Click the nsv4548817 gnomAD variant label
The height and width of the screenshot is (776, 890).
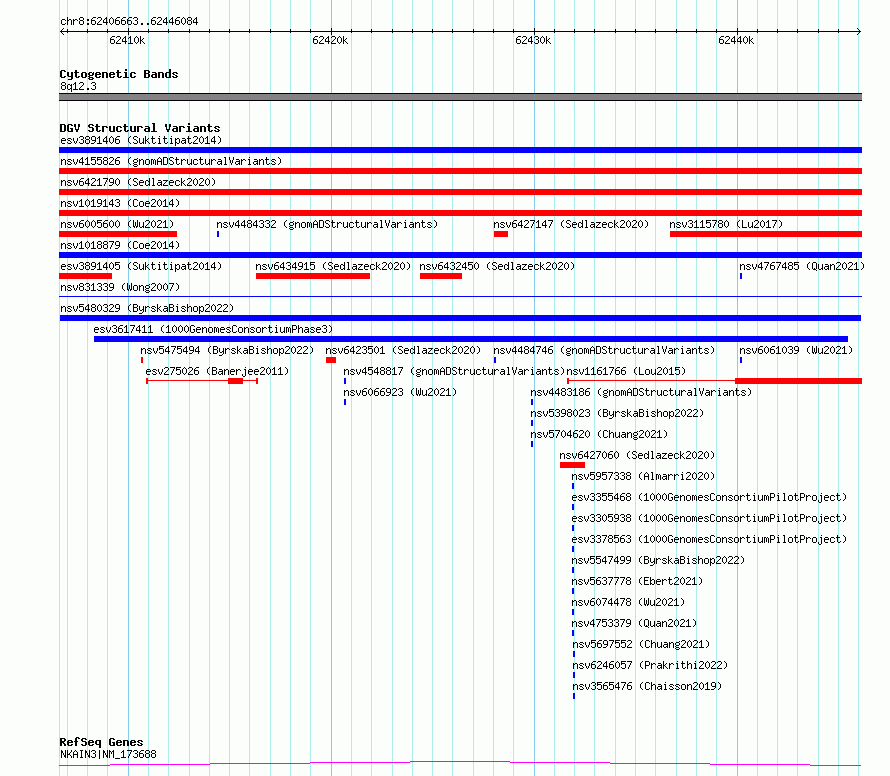click(x=454, y=371)
